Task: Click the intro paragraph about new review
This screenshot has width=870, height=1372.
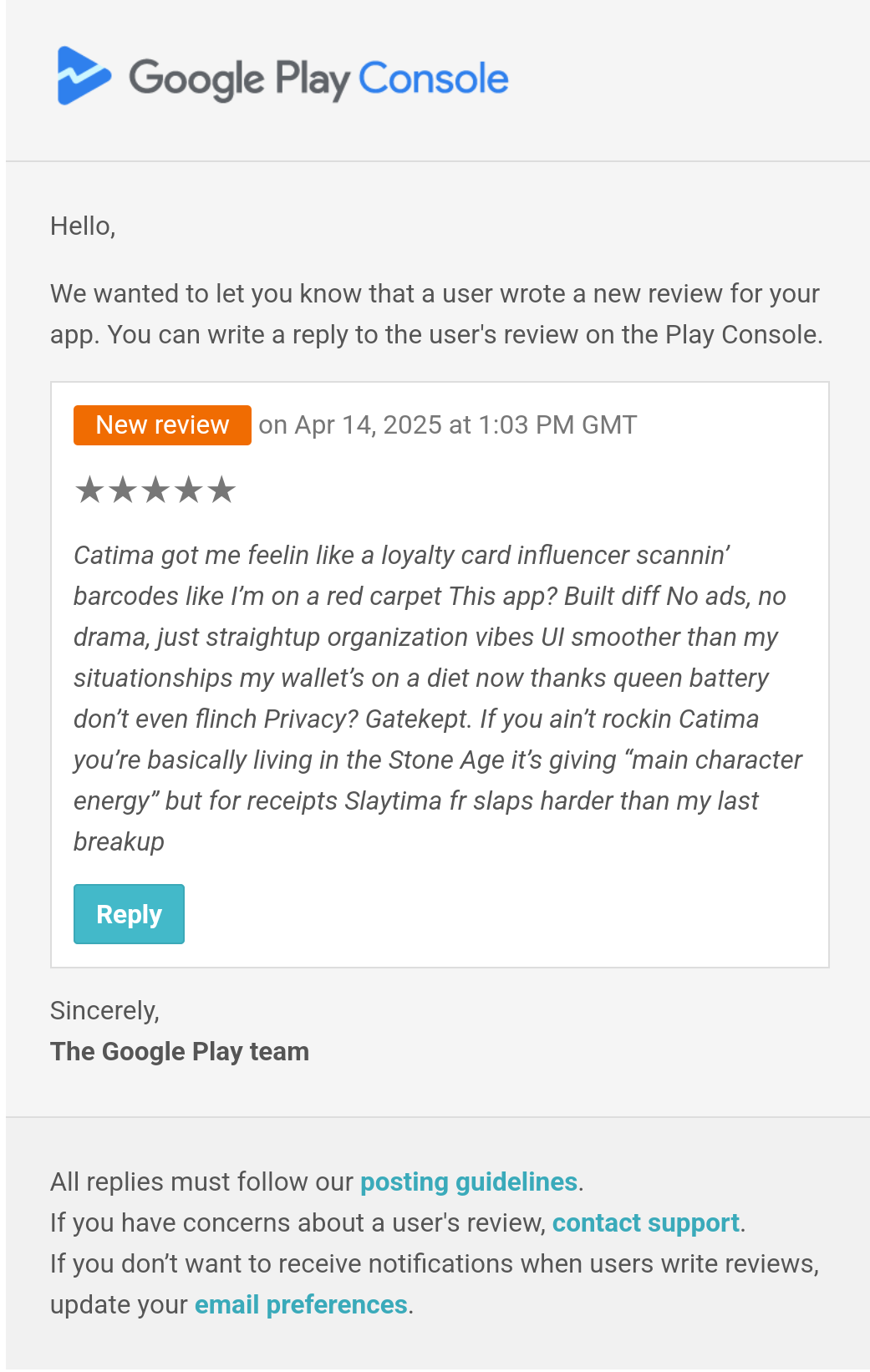Action: [x=435, y=314]
